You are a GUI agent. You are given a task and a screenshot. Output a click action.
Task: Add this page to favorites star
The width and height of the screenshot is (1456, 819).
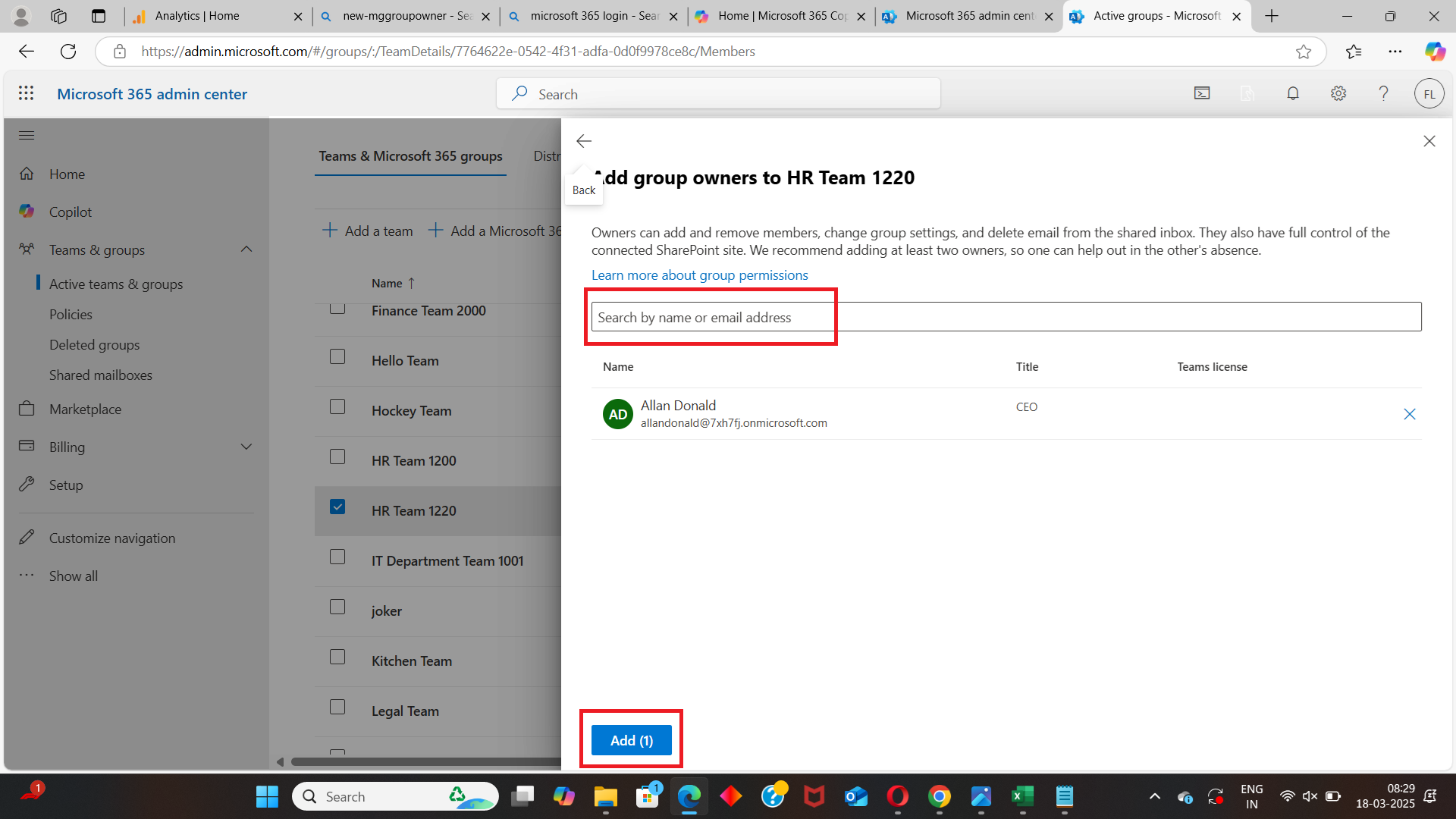click(1304, 52)
